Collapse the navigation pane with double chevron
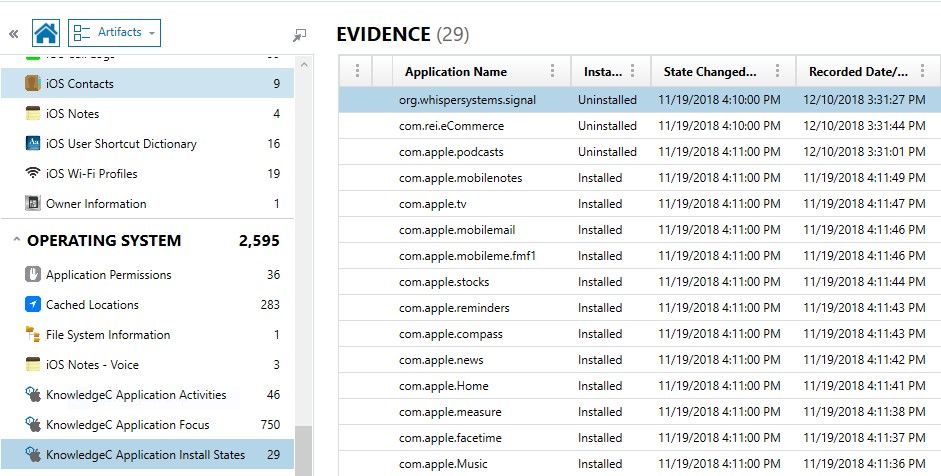 13,34
